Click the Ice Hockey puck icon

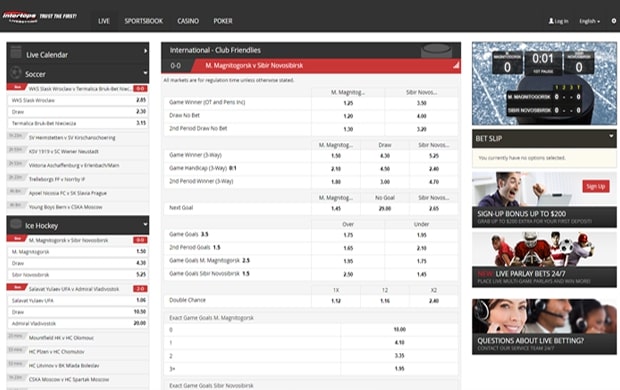tap(16, 224)
